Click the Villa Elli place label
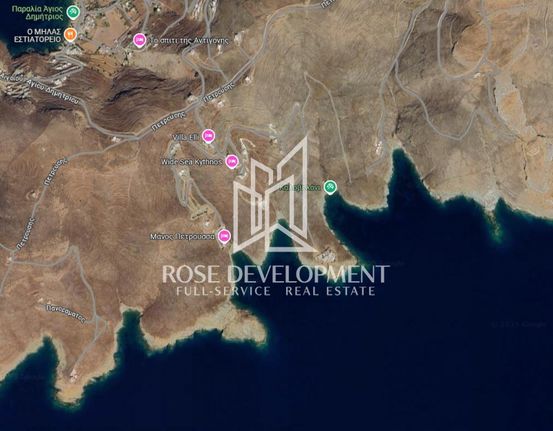Screen dimensions: 553x431 (186, 137)
